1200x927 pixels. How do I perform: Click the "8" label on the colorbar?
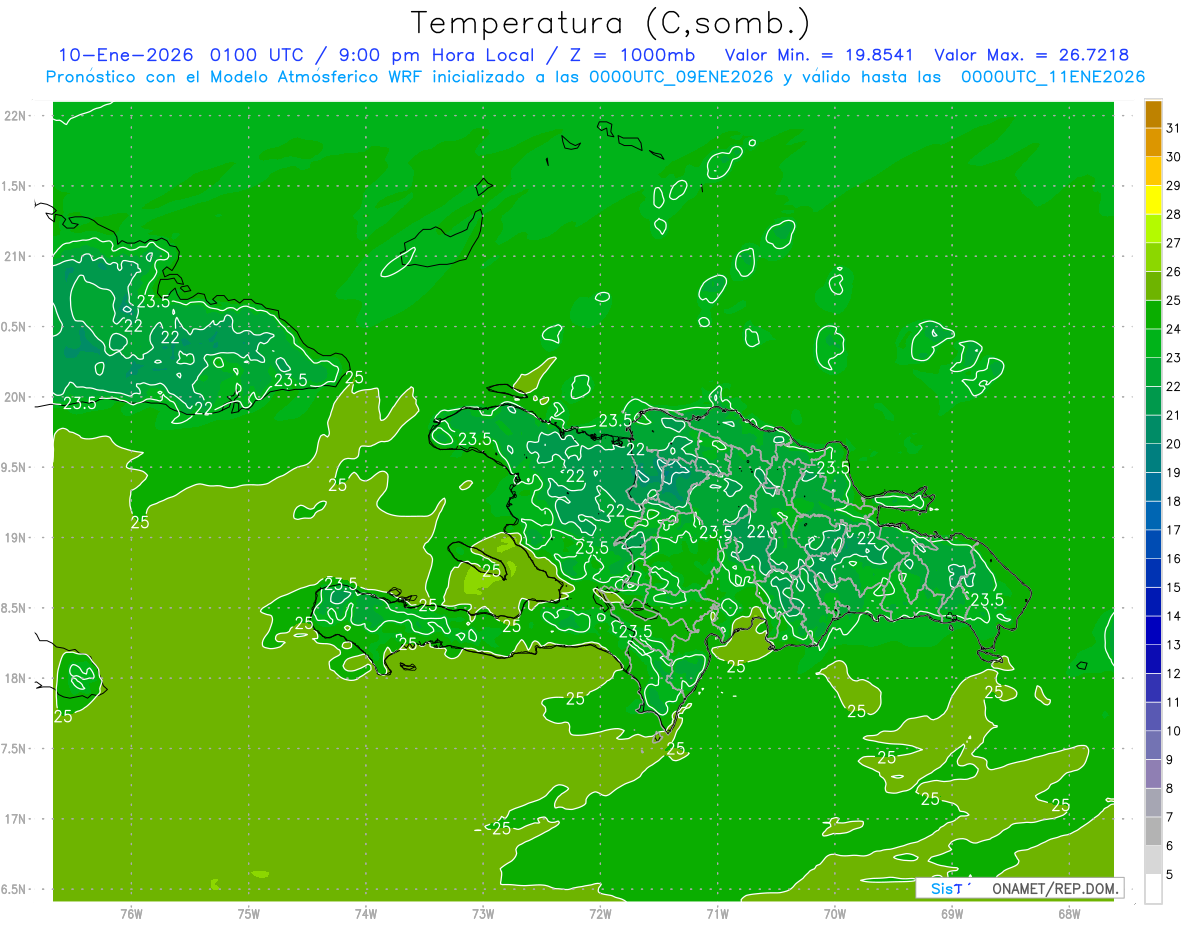click(1170, 789)
